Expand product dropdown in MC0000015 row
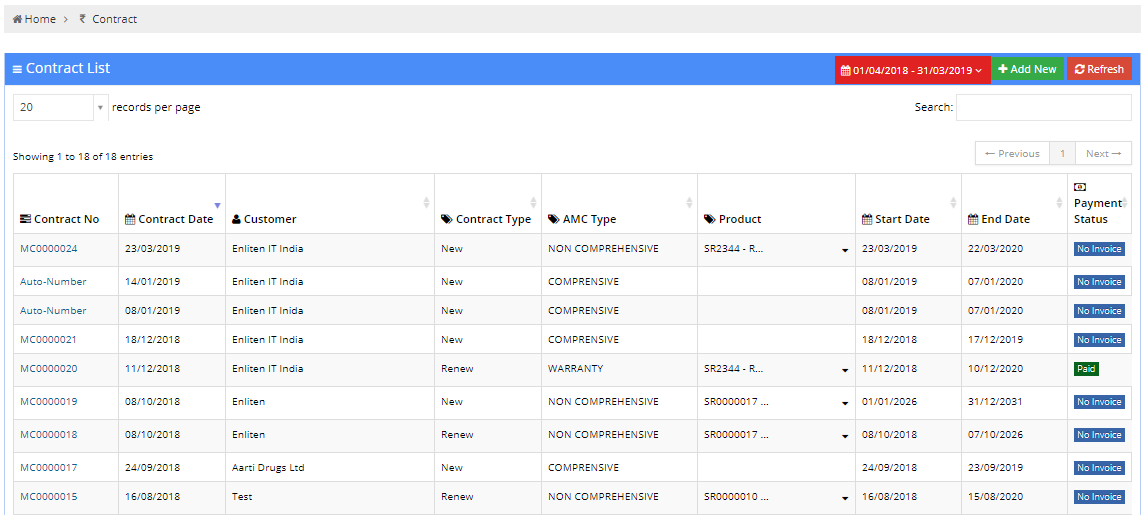Screen dimensions: 1142x515 point(845,498)
